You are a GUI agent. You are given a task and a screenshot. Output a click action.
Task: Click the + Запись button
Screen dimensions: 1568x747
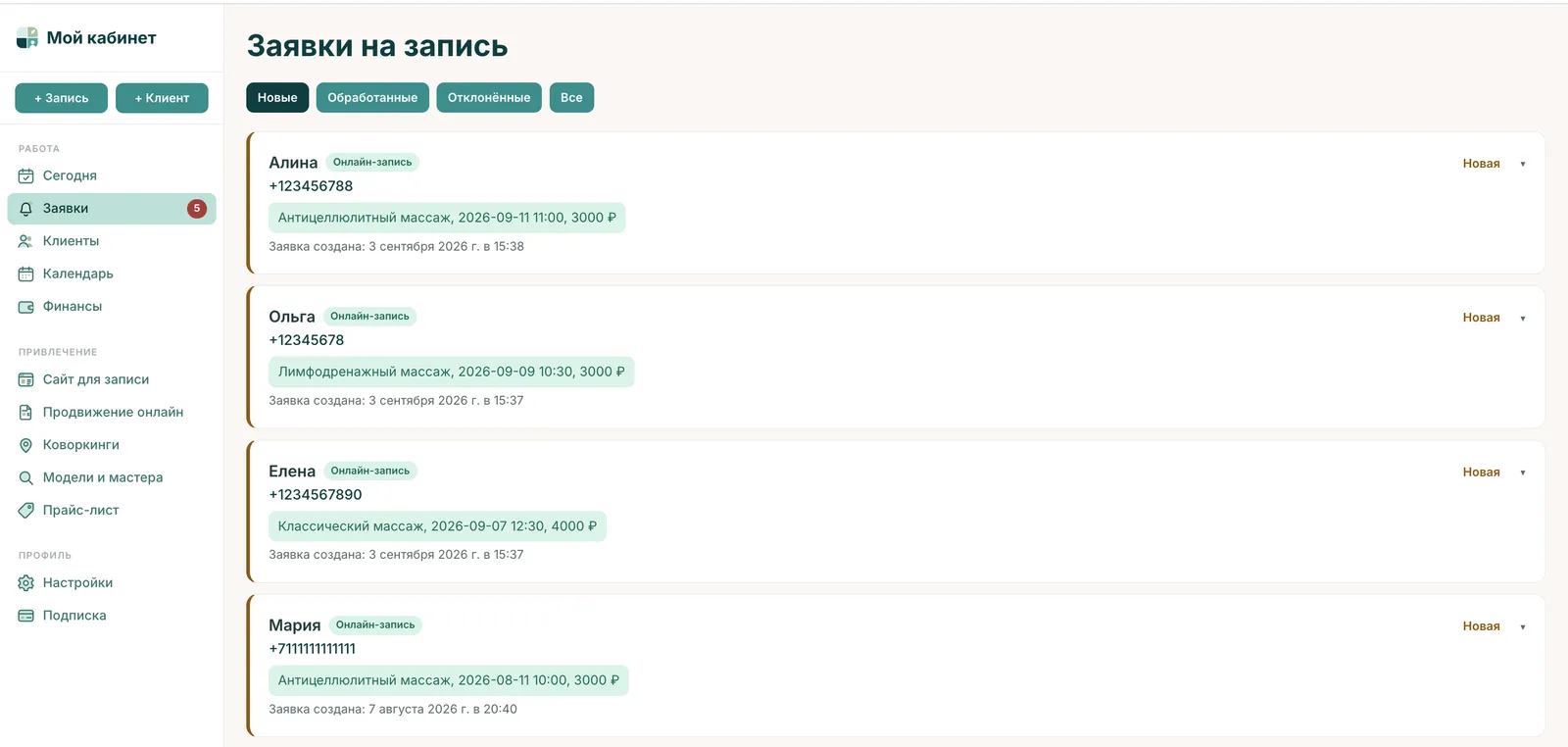click(62, 98)
